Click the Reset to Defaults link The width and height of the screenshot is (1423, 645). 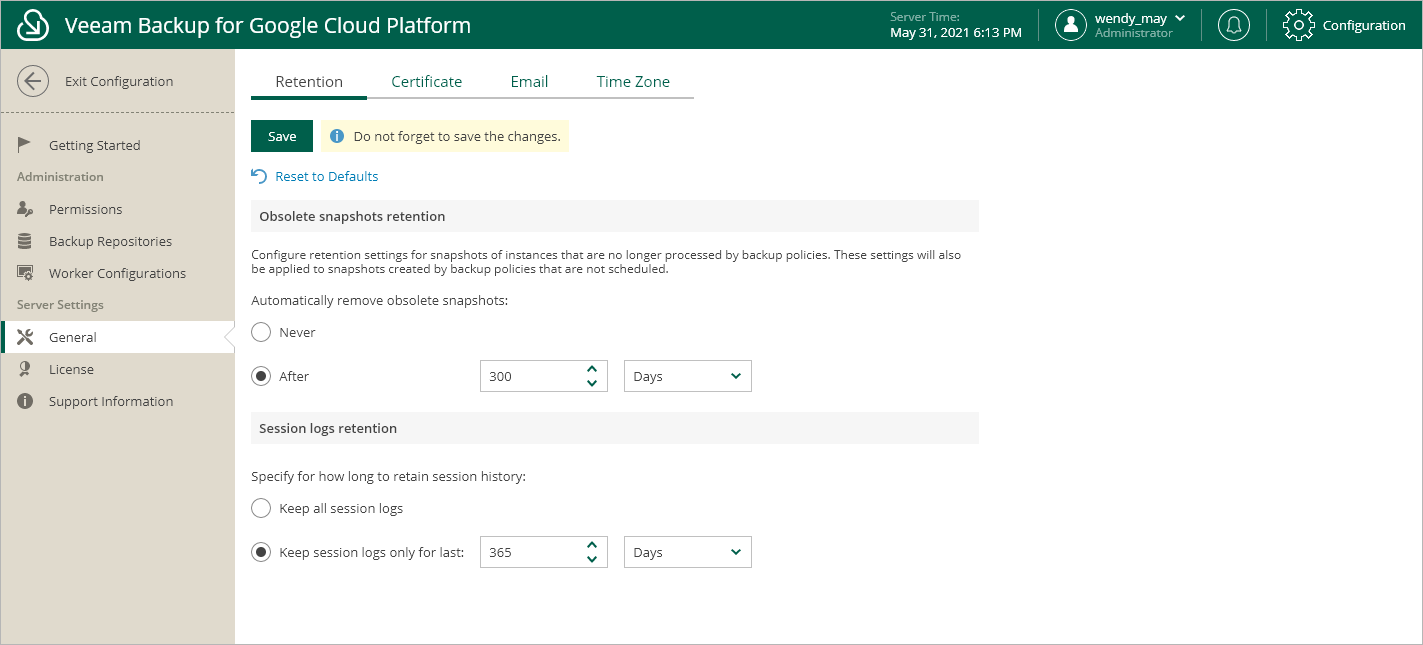point(327,176)
